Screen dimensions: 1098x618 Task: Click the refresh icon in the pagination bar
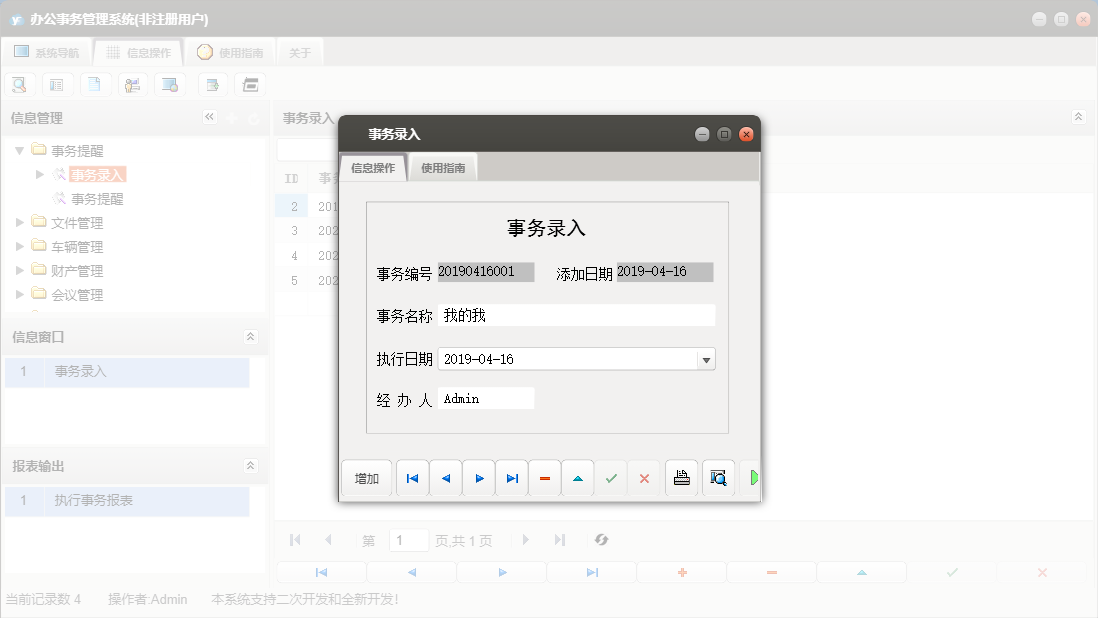pyautogui.click(x=601, y=539)
